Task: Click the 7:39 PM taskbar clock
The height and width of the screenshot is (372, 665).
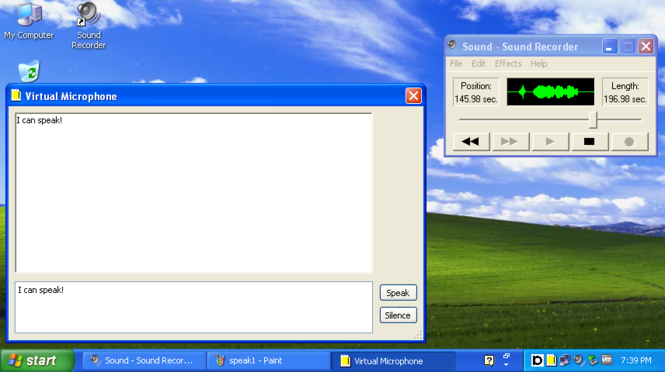Action: tap(636, 361)
